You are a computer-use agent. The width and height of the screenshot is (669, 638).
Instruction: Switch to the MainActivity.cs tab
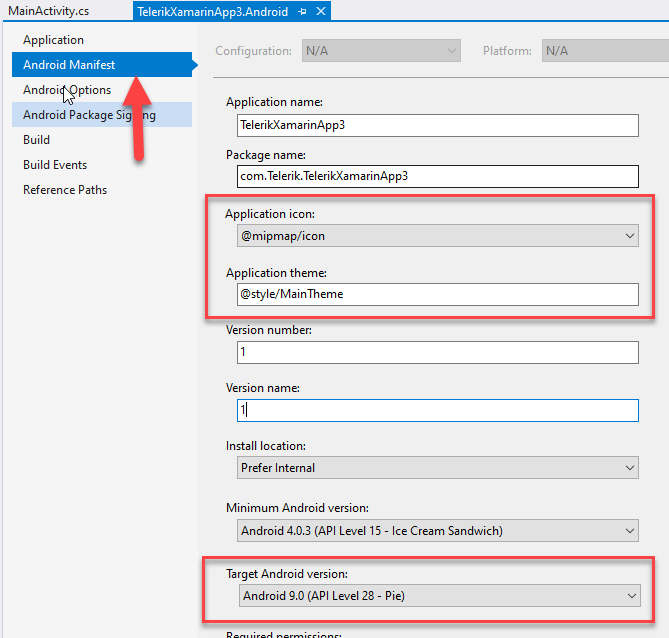pyautogui.click(x=49, y=11)
